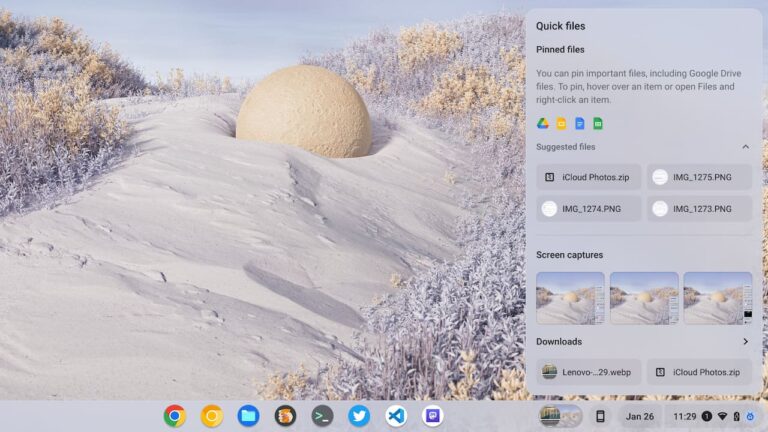Click the Pinned files heading

(x=560, y=49)
